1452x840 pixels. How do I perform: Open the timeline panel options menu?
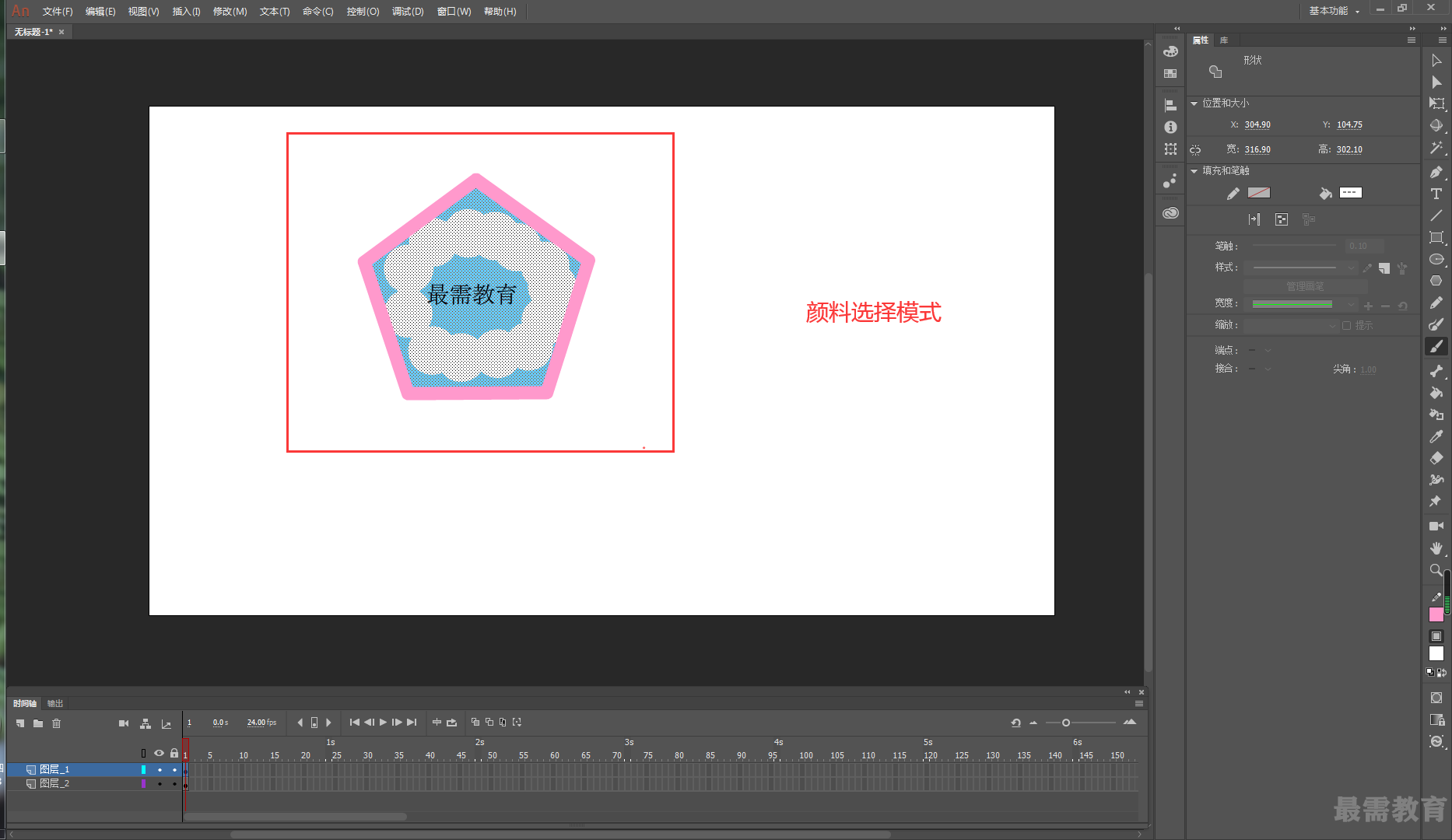pyautogui.click(x=1139, y=704)
